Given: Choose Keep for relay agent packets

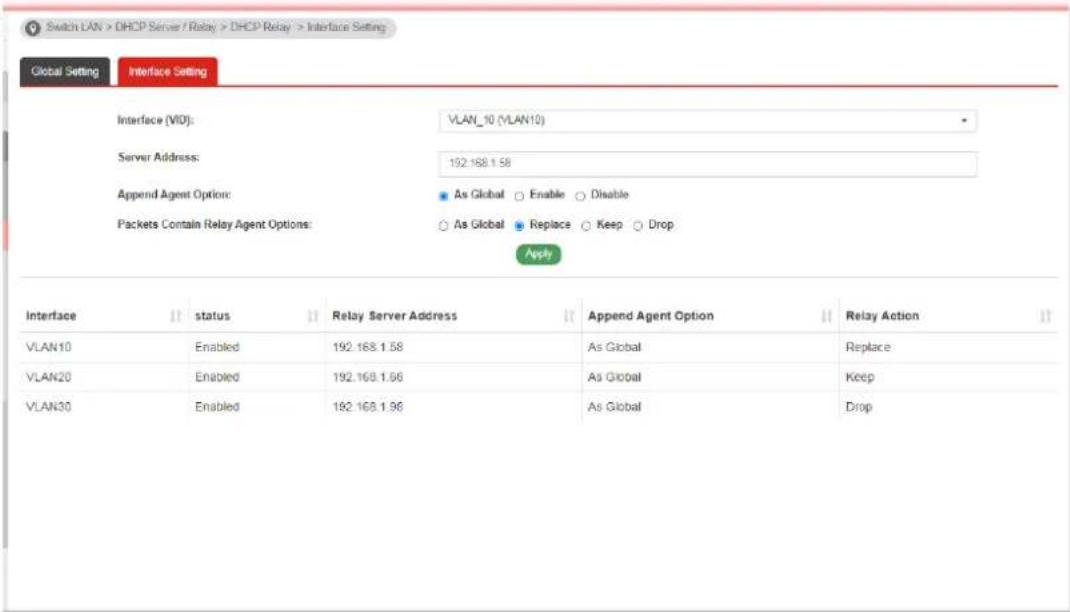Looking at the screenshot, I should point(586,226).
